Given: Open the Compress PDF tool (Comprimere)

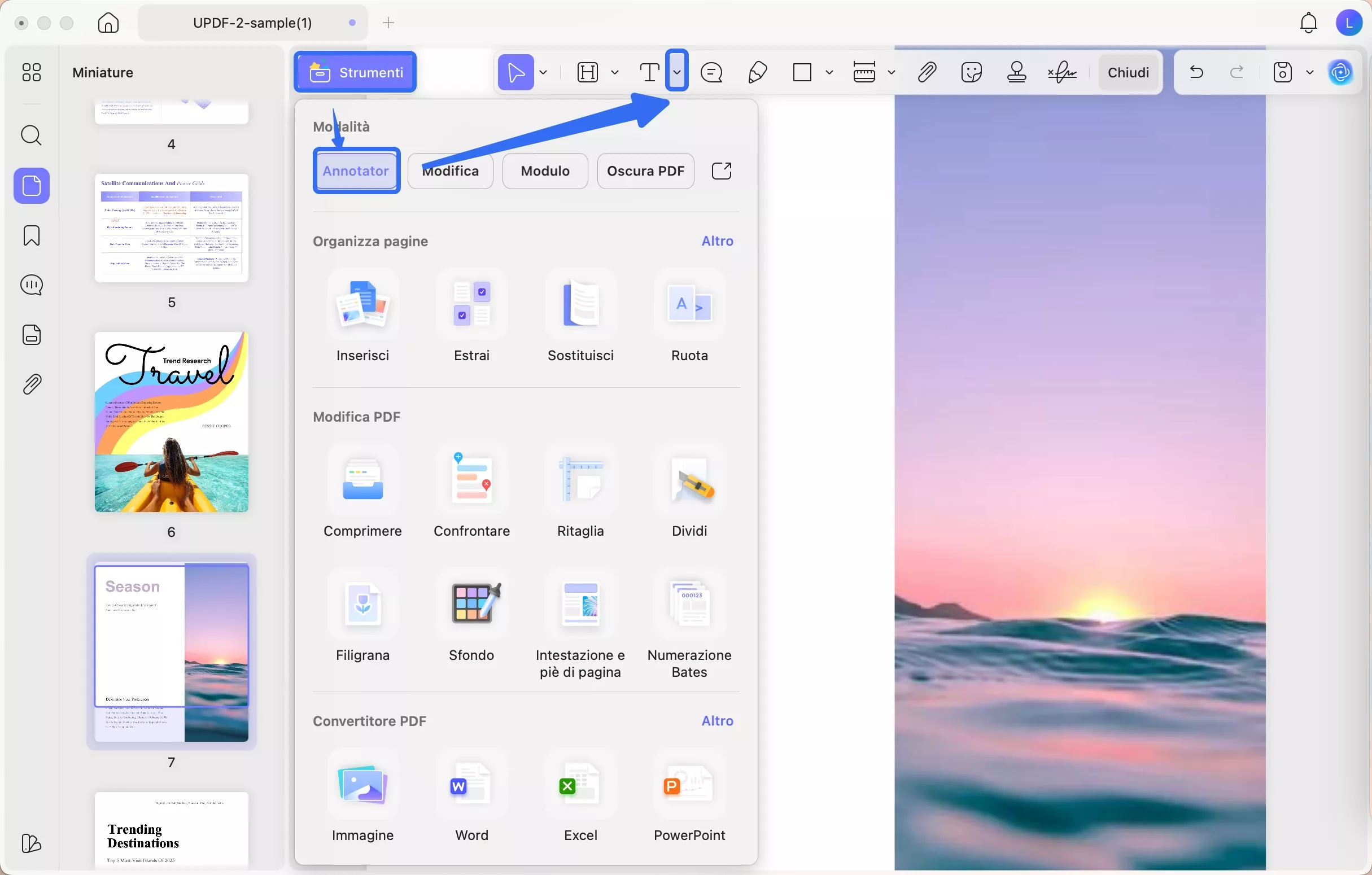Looking at the screenshot, I should click(362, 480).
